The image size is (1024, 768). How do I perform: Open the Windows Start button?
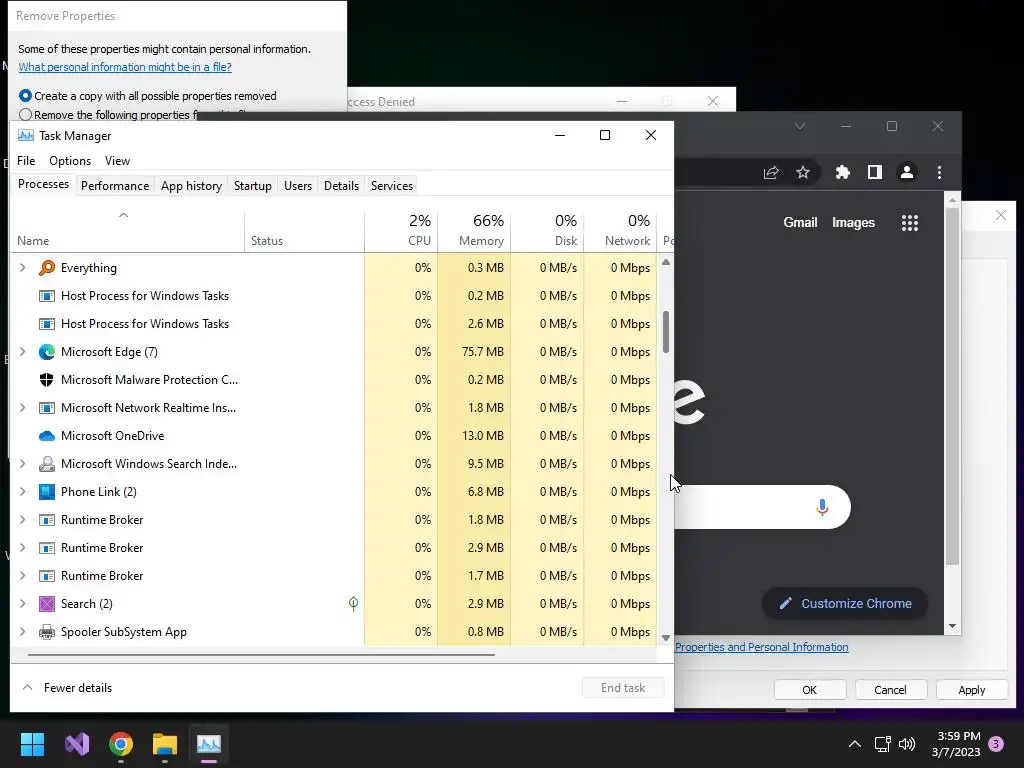point(32,744)
